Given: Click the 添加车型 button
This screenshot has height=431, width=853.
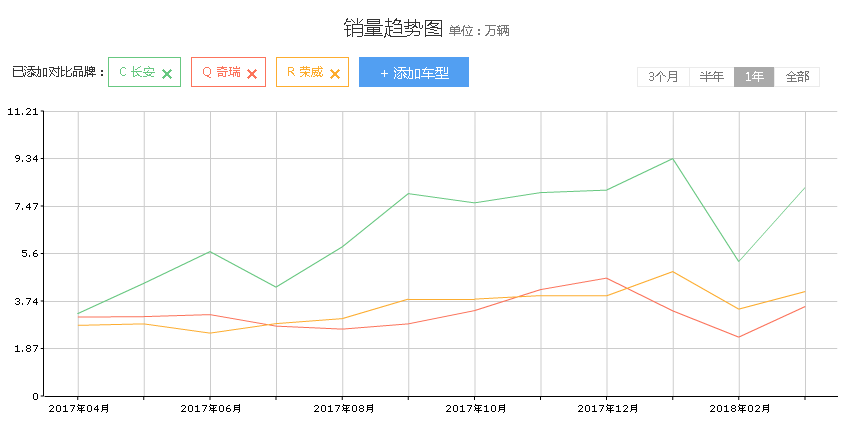Looking at the screenshot, I should click(x=414, y=73).
